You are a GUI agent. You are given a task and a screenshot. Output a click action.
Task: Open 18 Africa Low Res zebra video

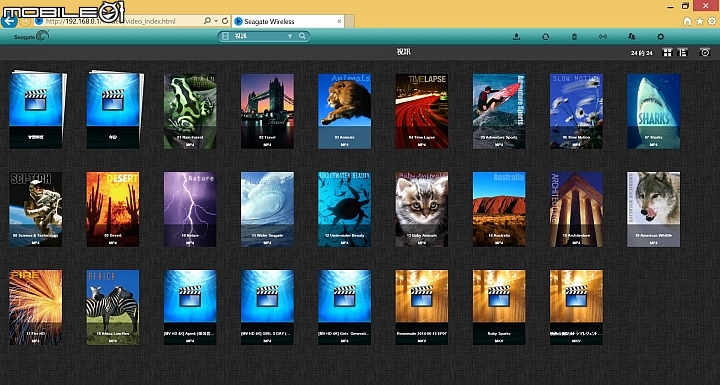(113, 307)
